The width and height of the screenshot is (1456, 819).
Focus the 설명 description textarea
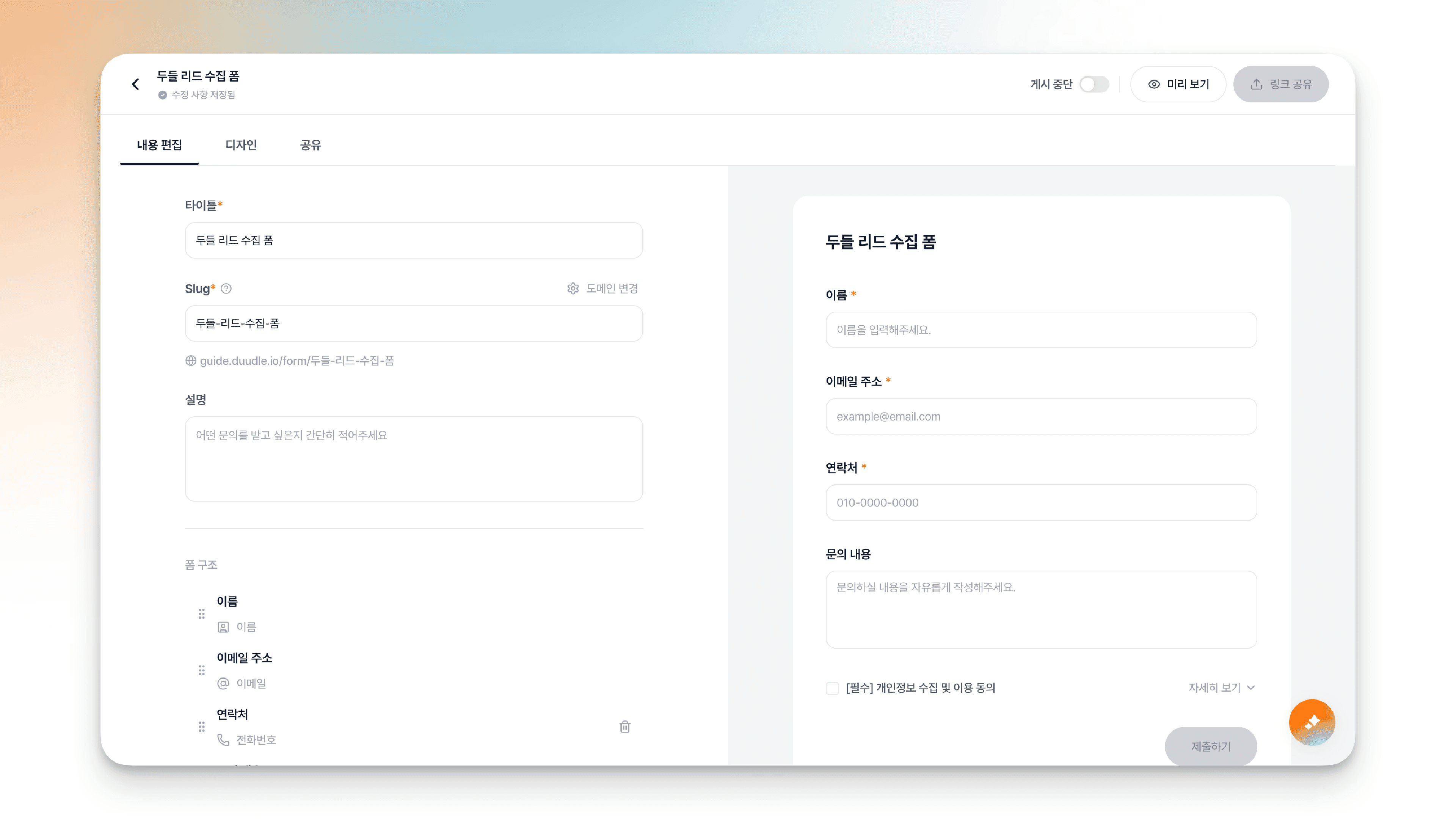(414, 459)
